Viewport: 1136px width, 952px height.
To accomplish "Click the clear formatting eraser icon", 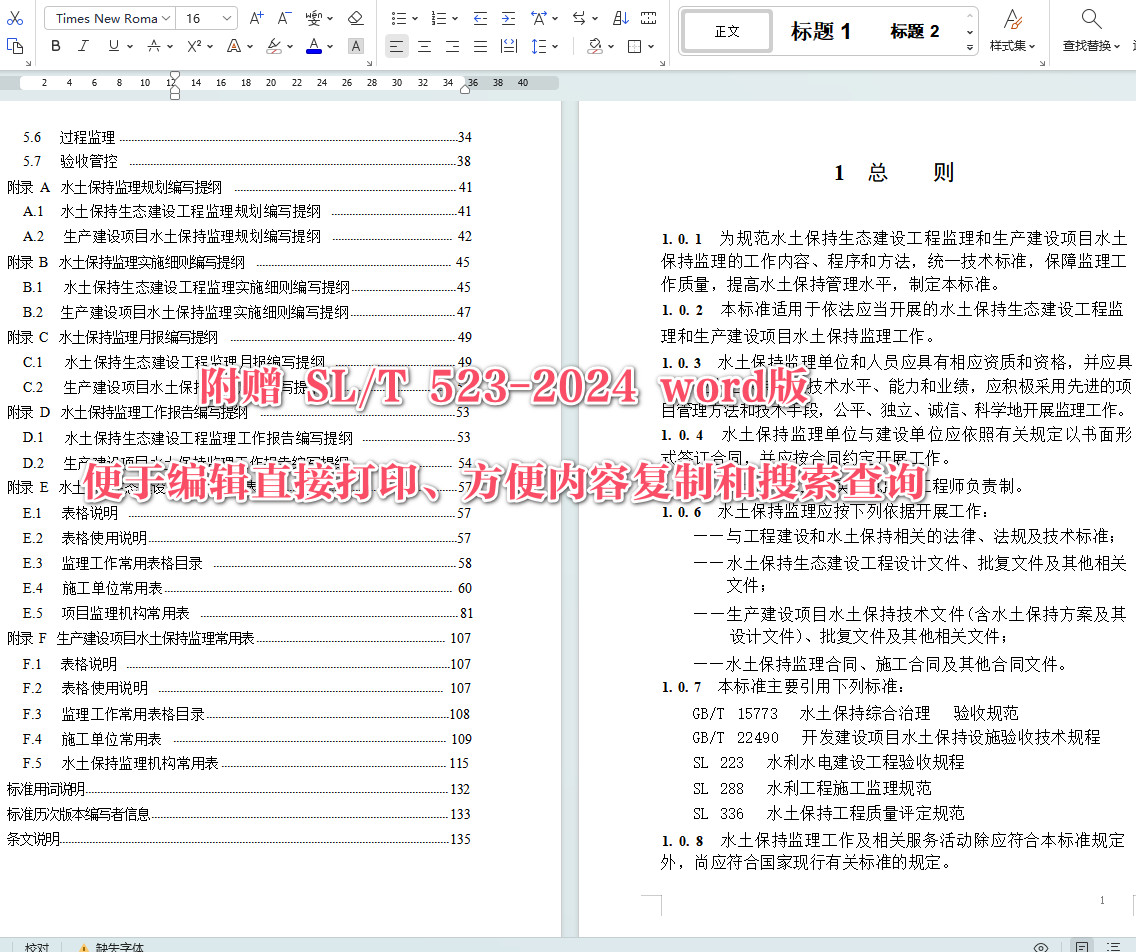I will [x=356, y=17].
